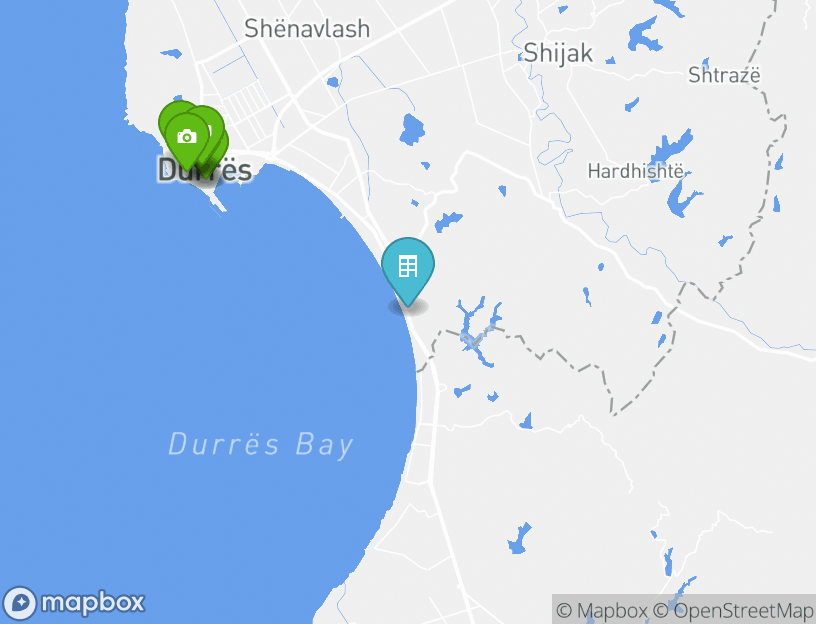Open the Mapbox logo
816x624 pixels.
pyautogui.click(x=73, y=603)
